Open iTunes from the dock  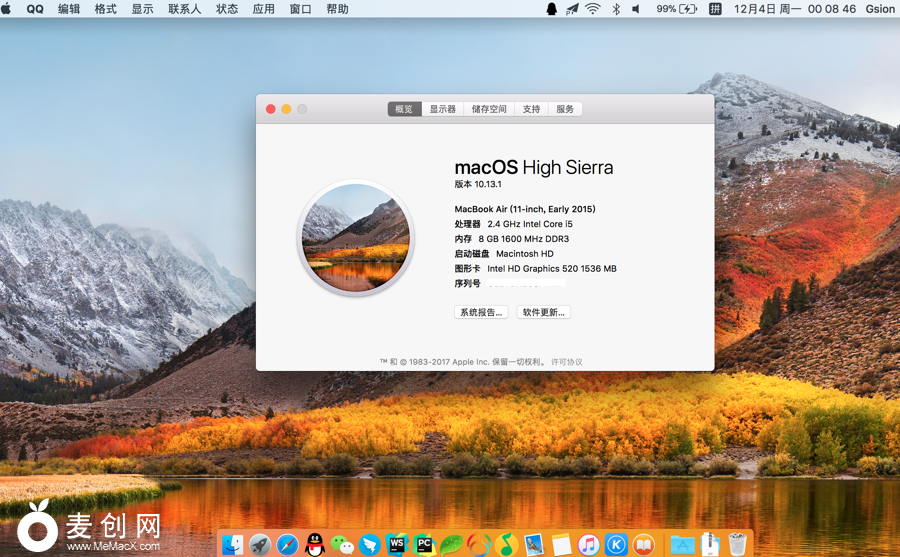tap(589, 544)
